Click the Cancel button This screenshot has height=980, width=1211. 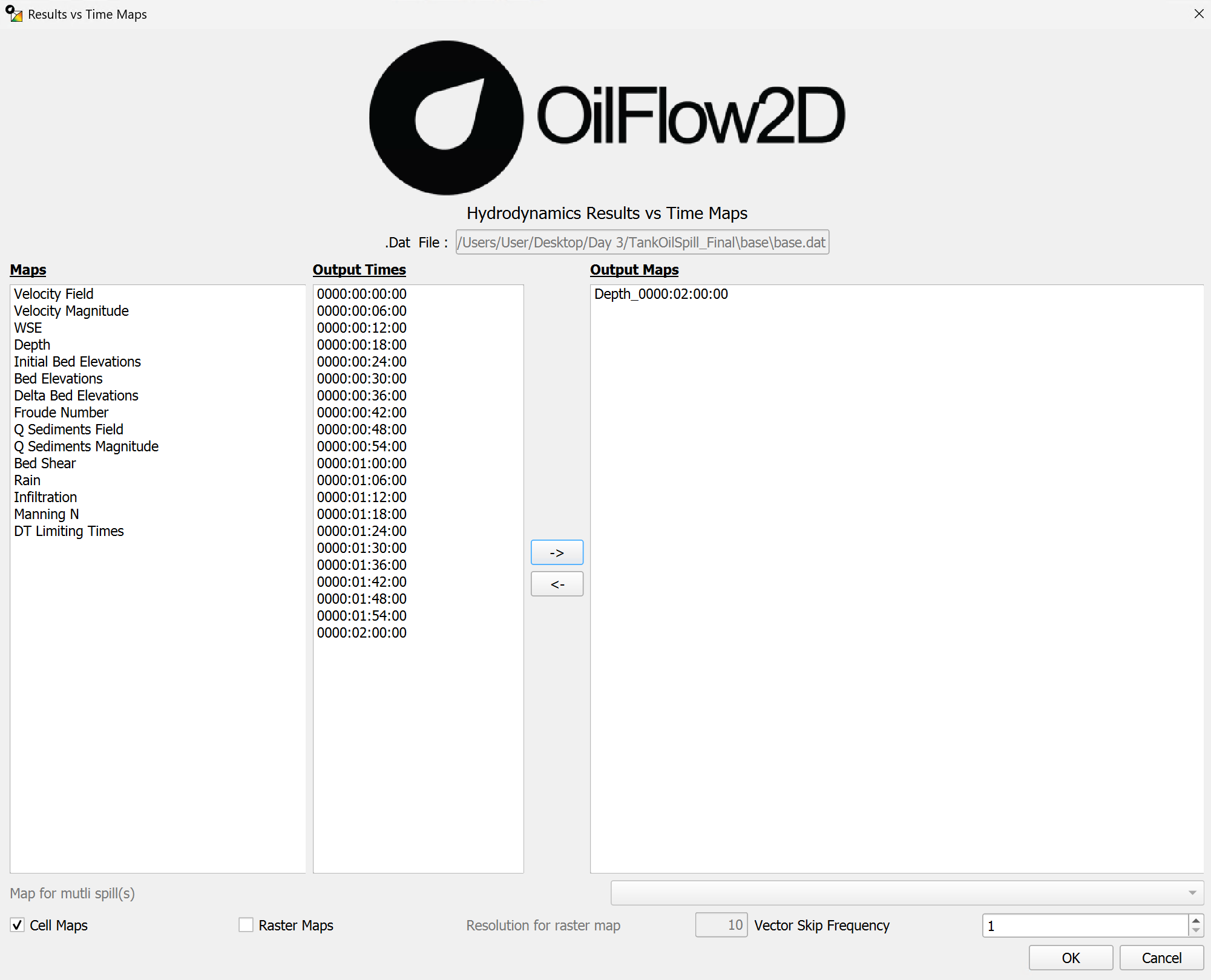pyautogui.click(x=1161, y=958)
